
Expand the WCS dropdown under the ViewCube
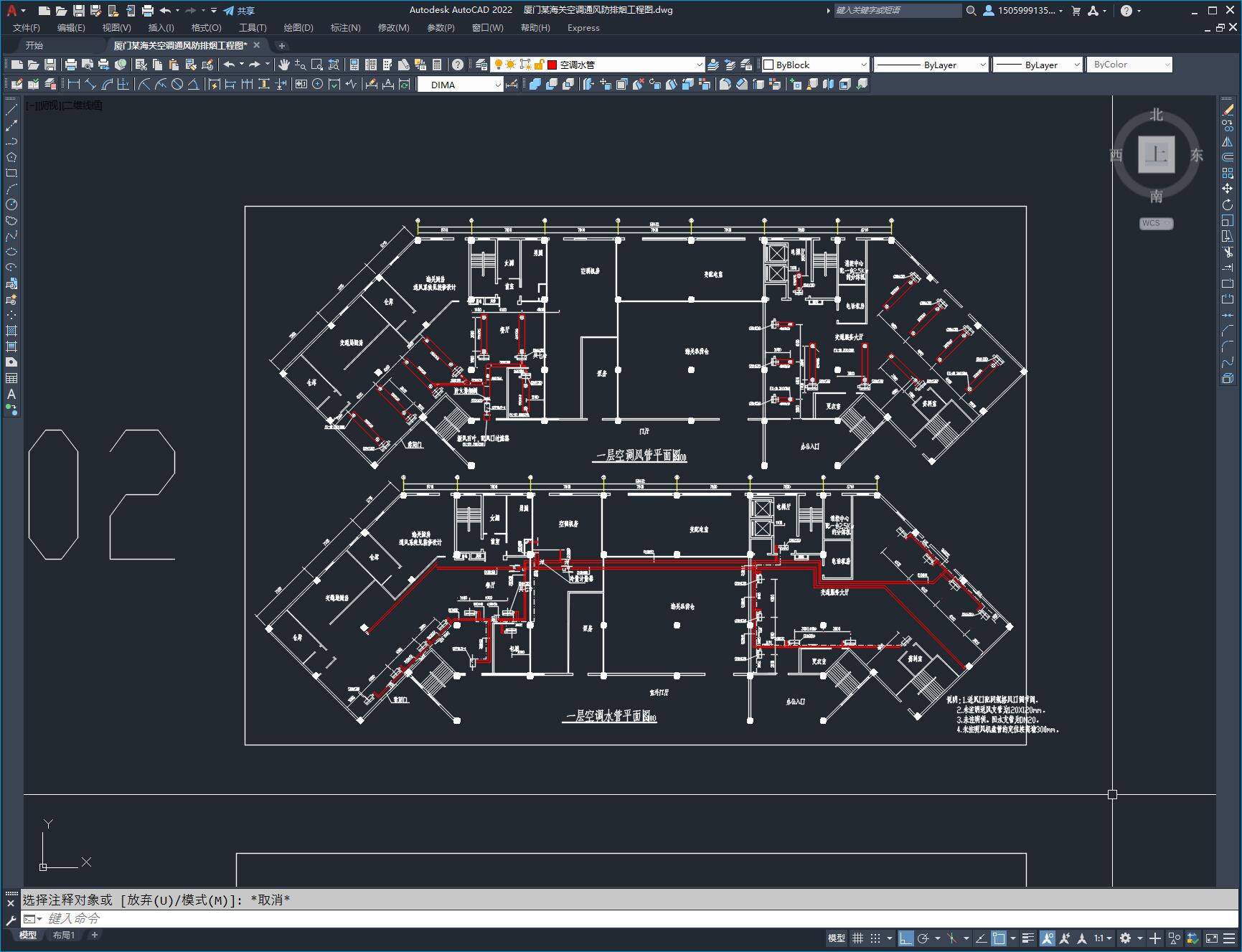click(x=1156, y=223)
